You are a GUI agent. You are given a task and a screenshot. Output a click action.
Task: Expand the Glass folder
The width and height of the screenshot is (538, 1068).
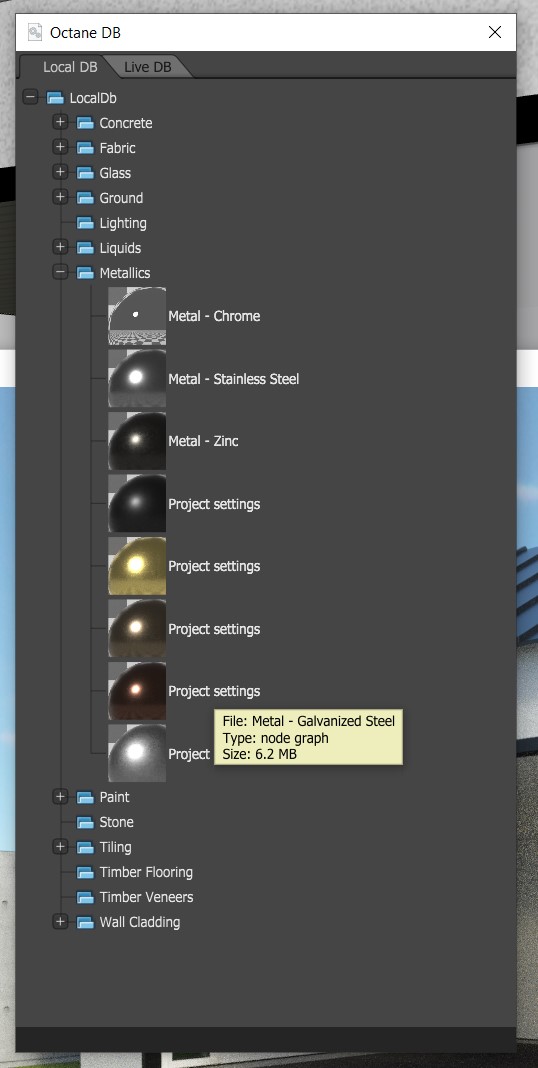[x=61, y=172]
